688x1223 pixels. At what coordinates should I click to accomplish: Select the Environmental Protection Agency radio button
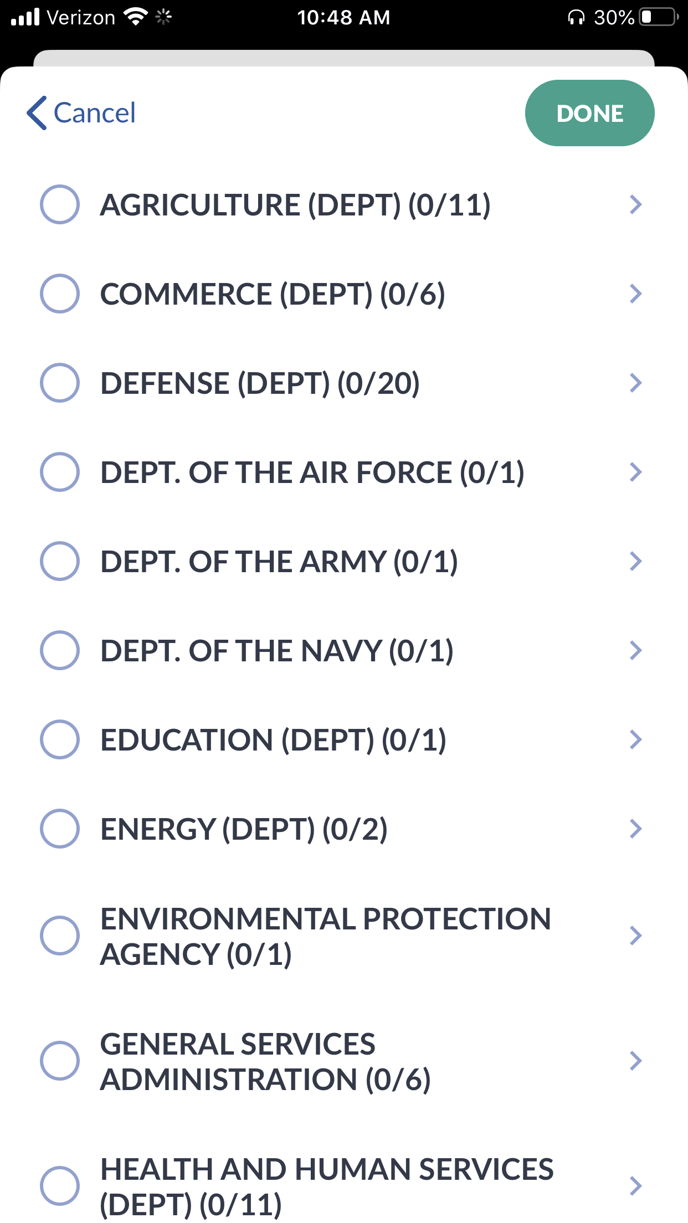click(60, 936)
